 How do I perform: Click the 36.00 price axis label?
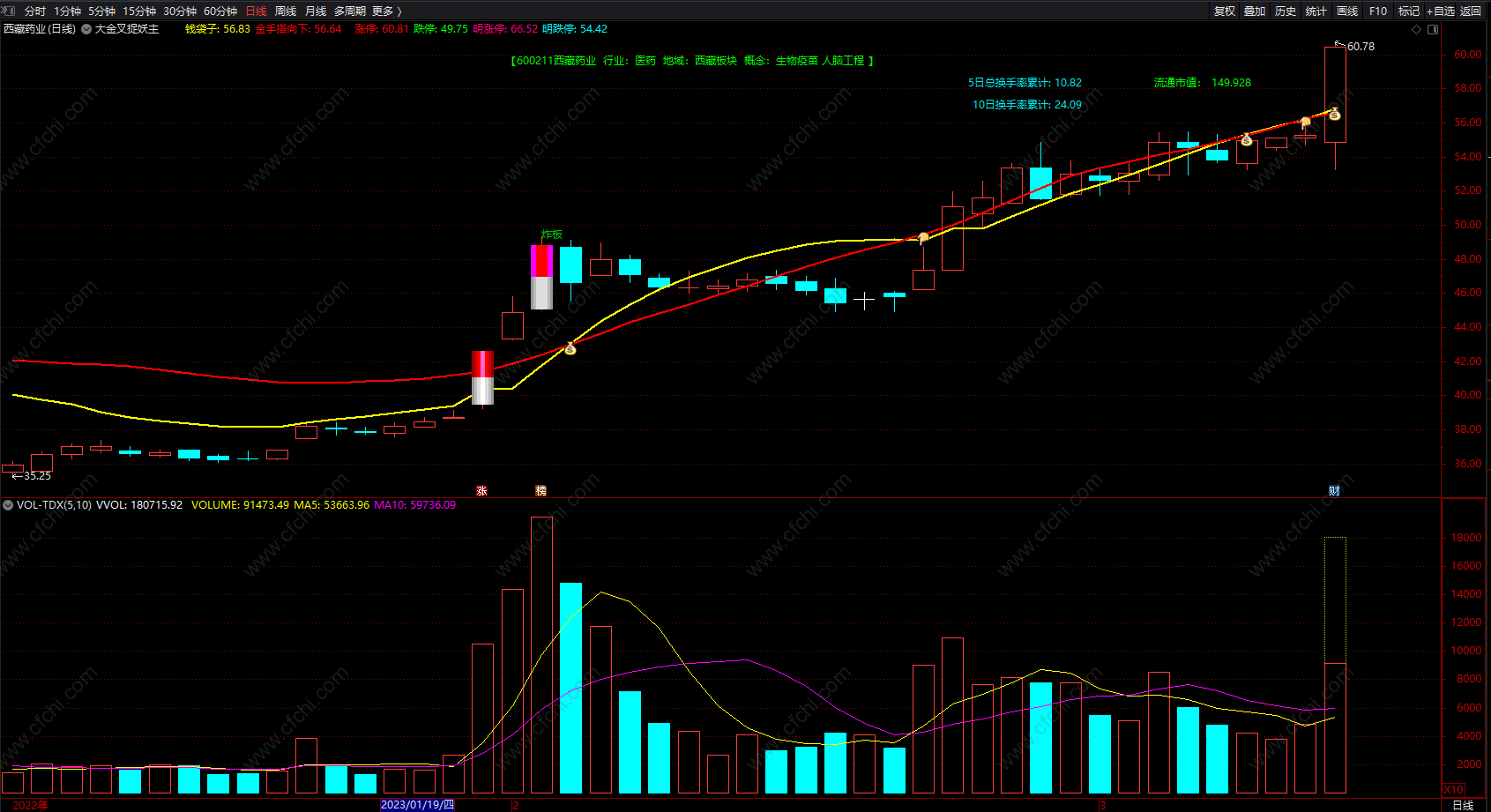1467,464
